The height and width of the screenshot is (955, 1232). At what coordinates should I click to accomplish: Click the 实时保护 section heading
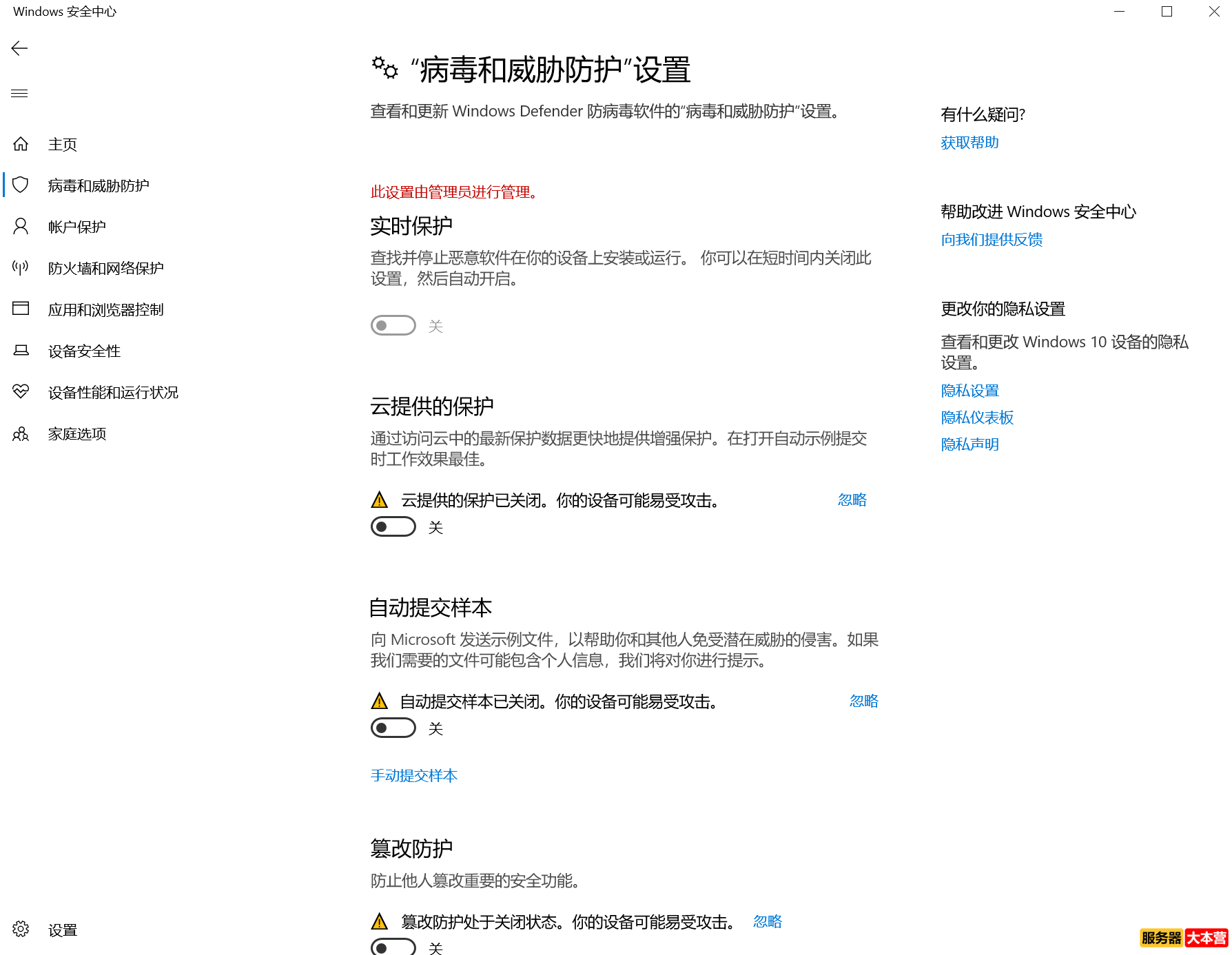tap(411, 225)
